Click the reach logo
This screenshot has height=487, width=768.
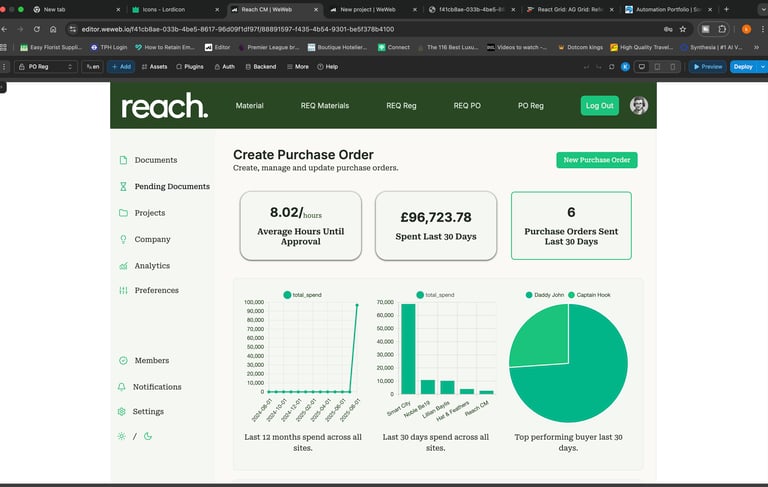click(x=165, y=105)
